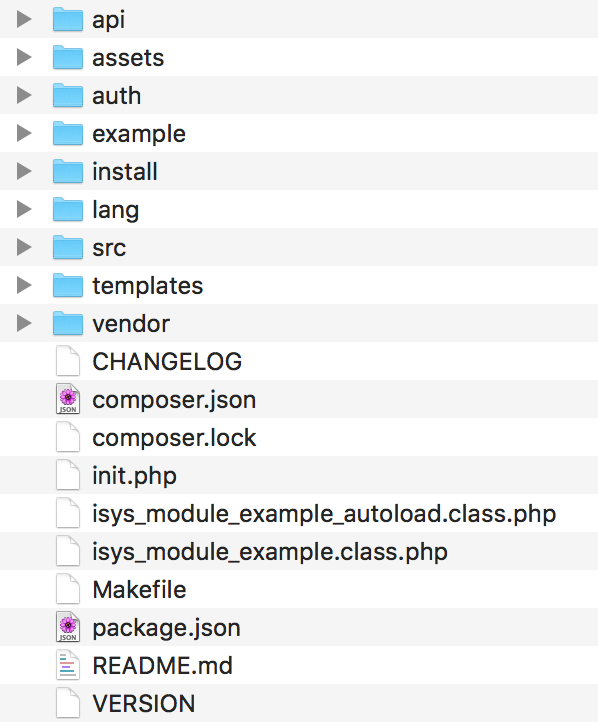Viewport: 598px width, 722px height.
Task: Click the example folder icon
Action: tap(68, 134)
